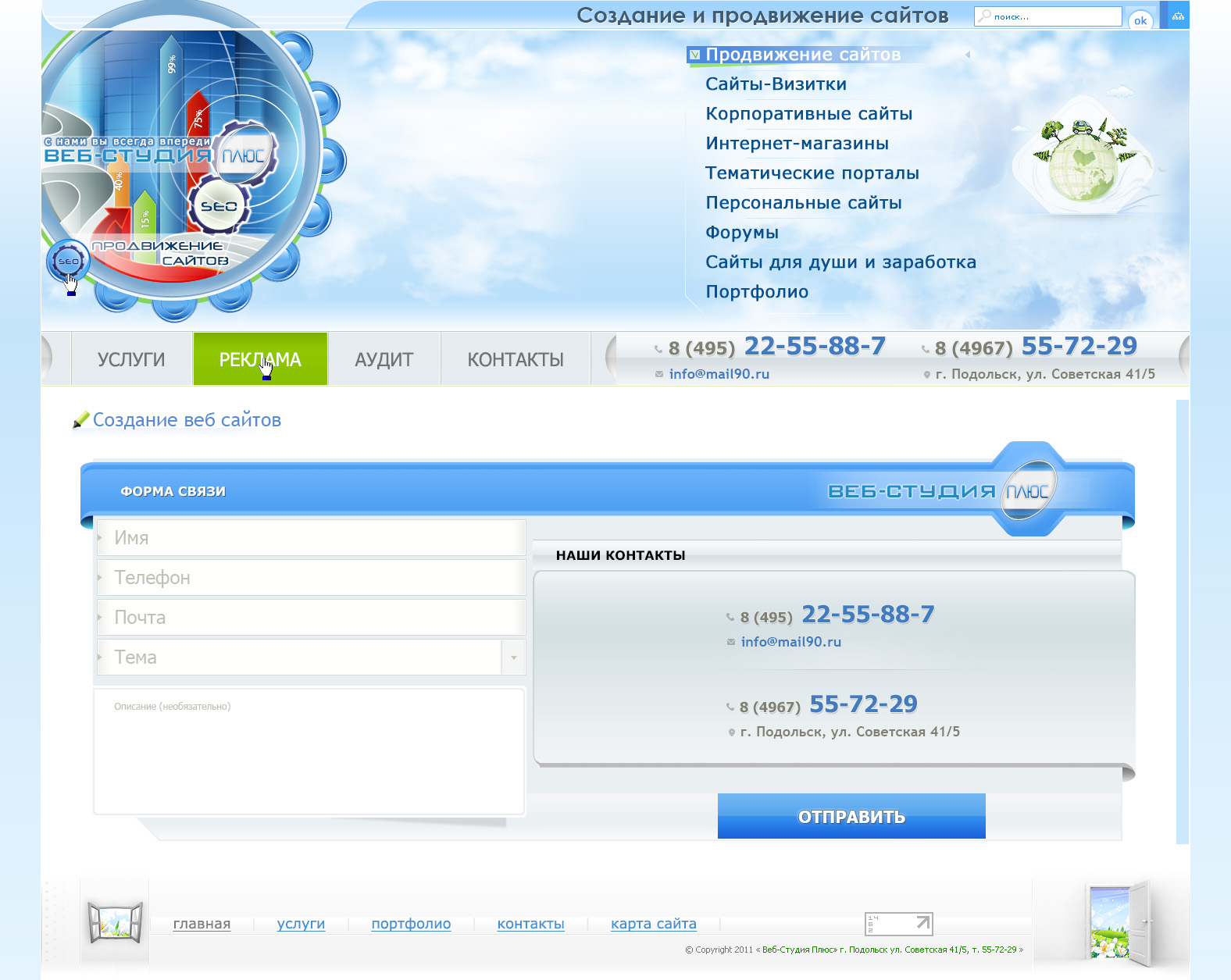Click the right-side vertical scrollbar strip
Image resolution: width=1231 pixels, height=980 pixels.
pos(1183,622)
